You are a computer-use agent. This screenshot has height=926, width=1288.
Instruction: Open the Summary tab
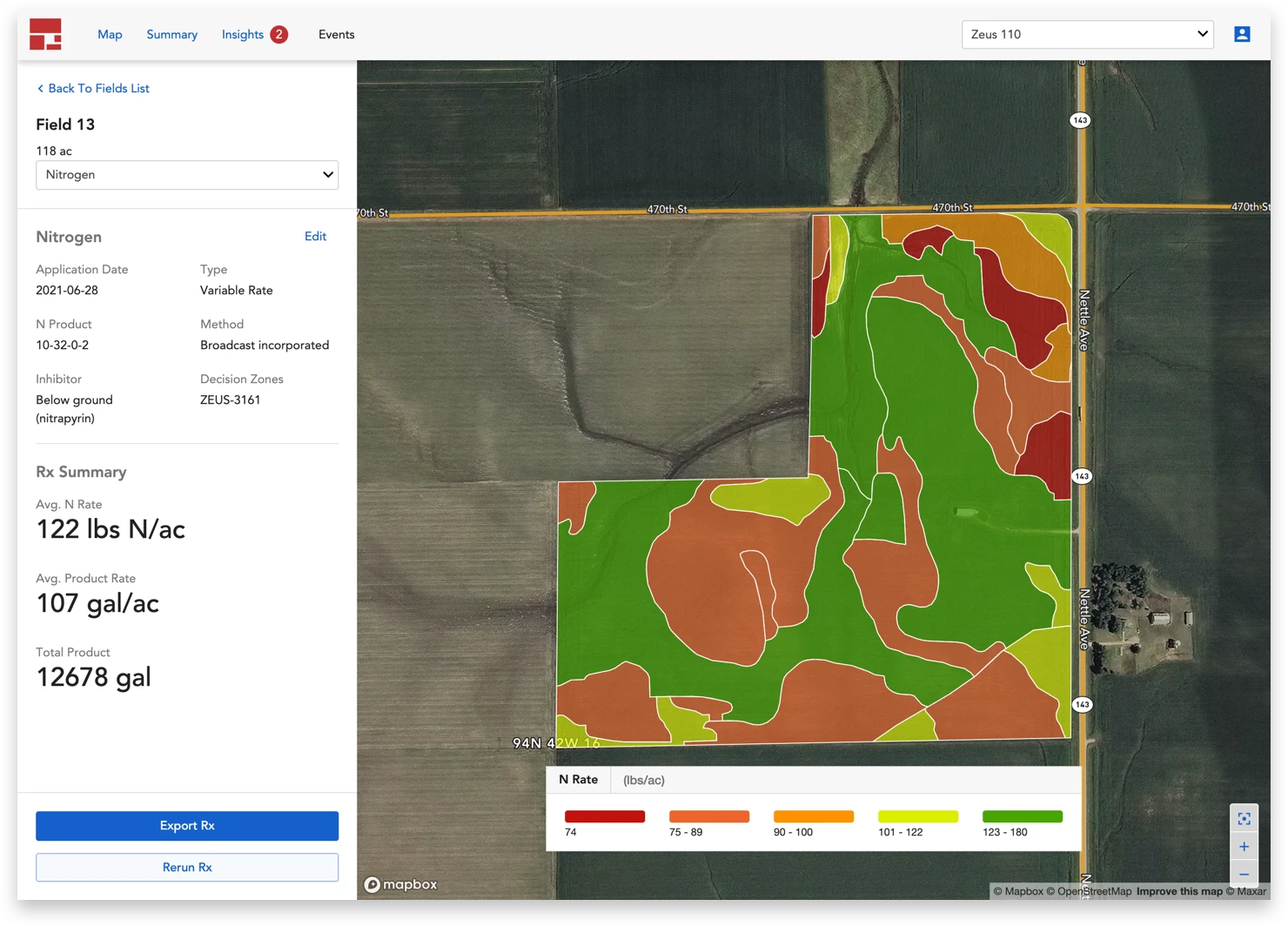[x=171, y=35]
